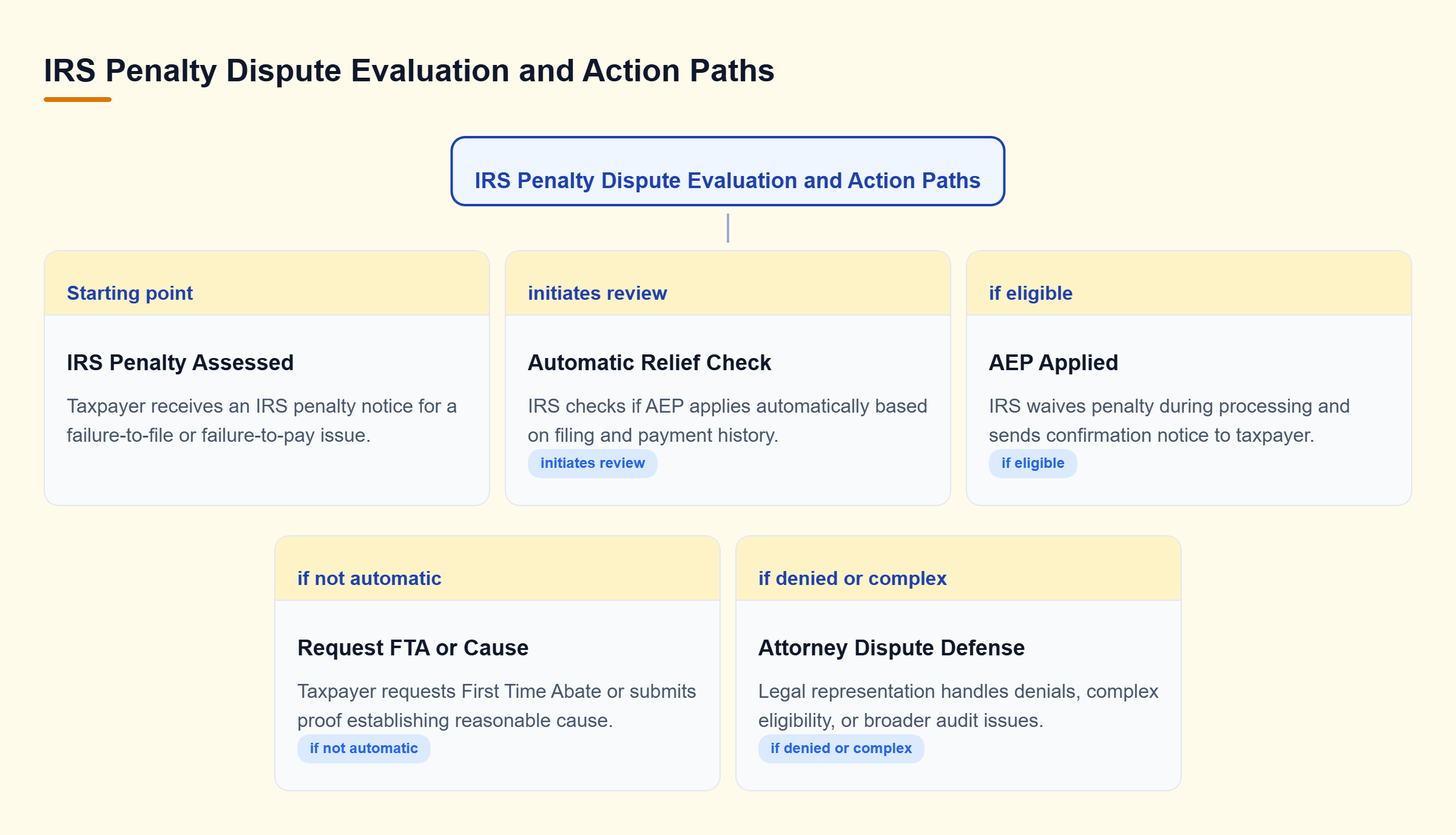Click the 'if eligible' pill badge

point(1033,463)
